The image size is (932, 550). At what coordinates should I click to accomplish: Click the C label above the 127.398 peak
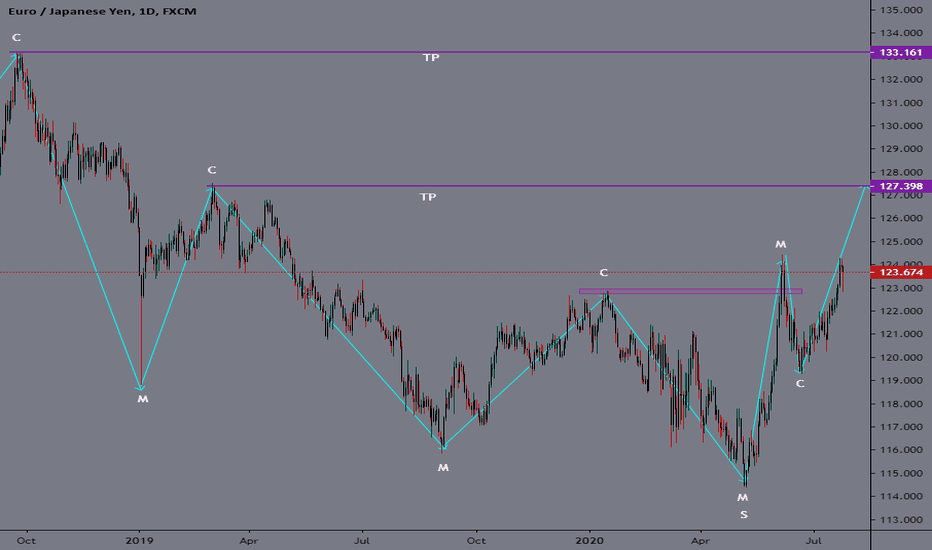[212, 170]
